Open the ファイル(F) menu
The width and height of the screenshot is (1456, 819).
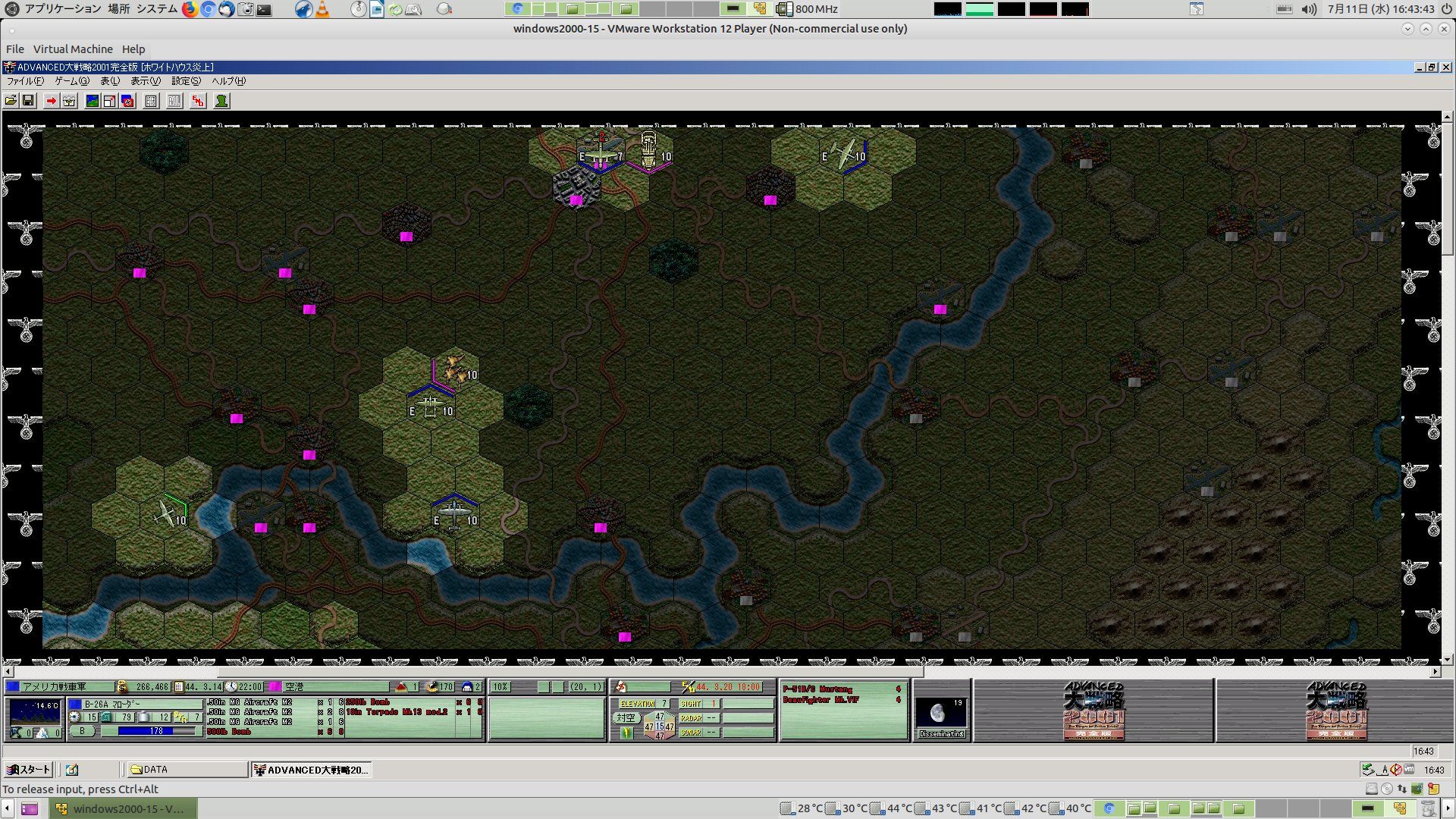click(x=24, y=81)
